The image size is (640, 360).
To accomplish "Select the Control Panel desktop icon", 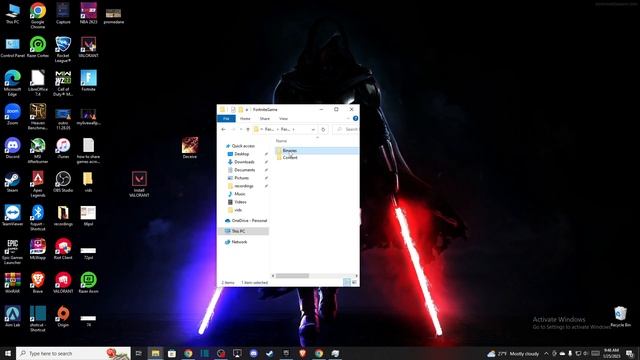I will point(12,47).
